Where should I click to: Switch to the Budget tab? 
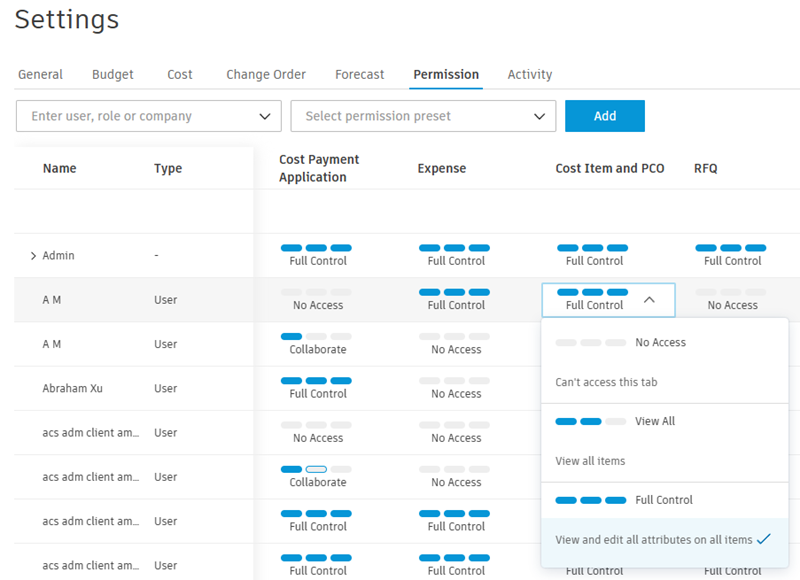point(112,74)
